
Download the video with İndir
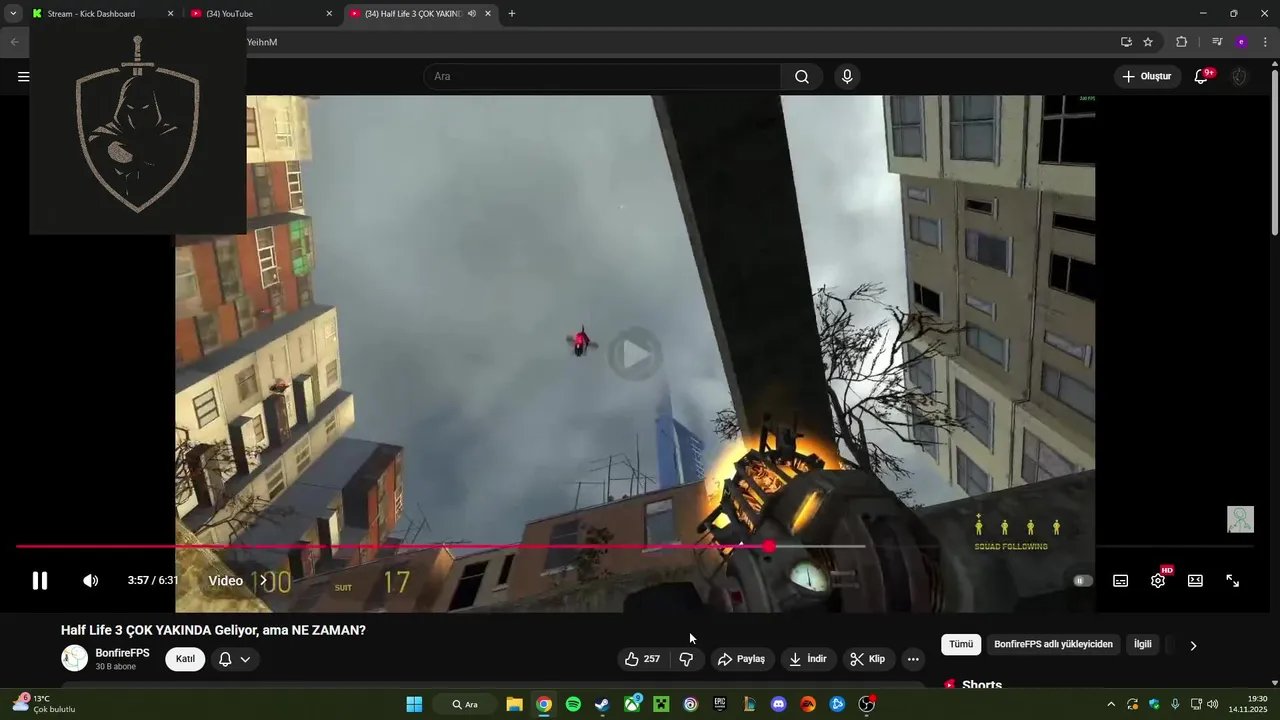[808, 659]
